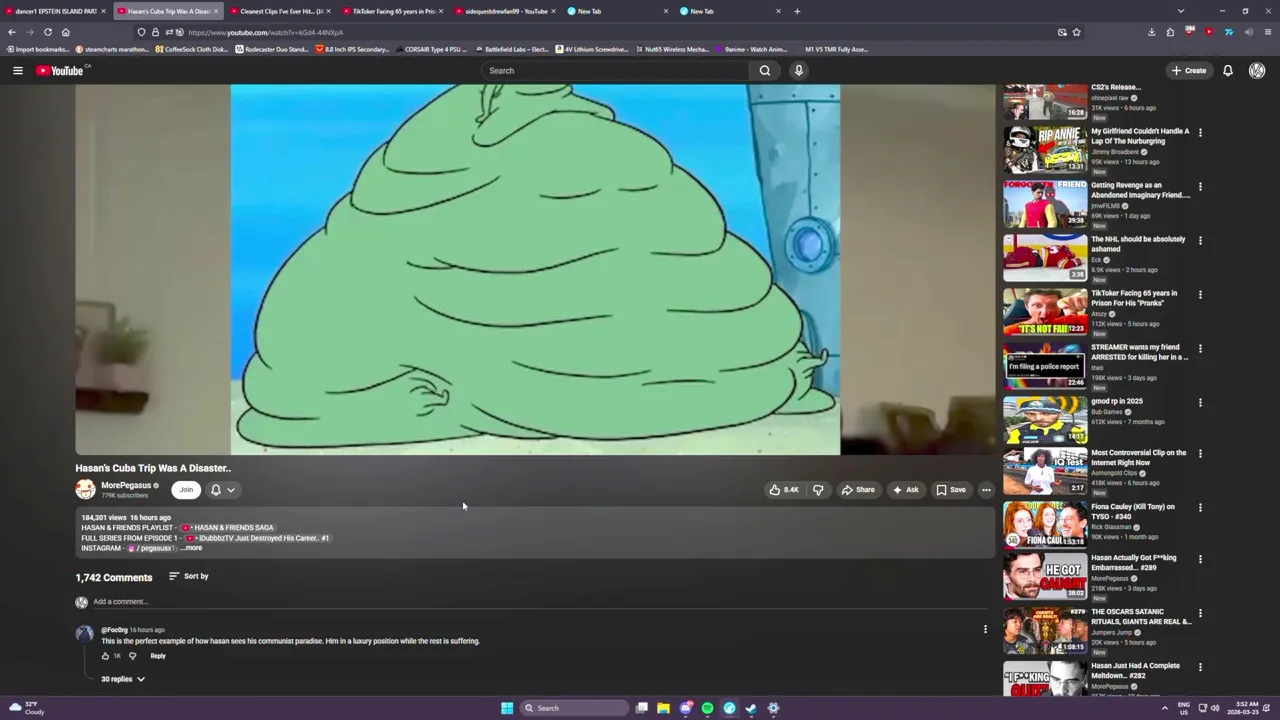
Task: Show hidden system tray icons
Action: click(x=1164, y=708)
